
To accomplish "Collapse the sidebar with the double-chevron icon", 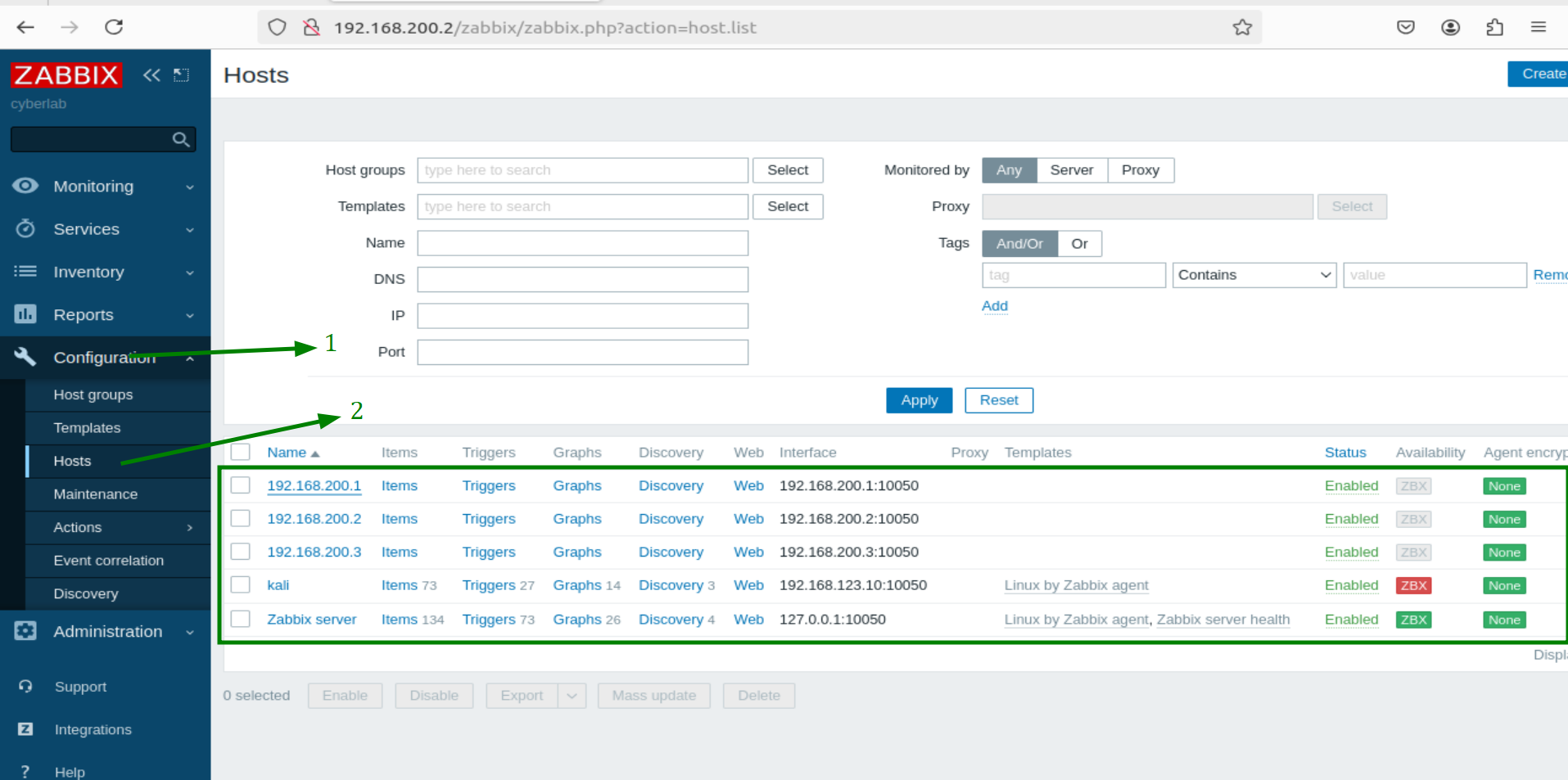I will click(x=151, y=75).
